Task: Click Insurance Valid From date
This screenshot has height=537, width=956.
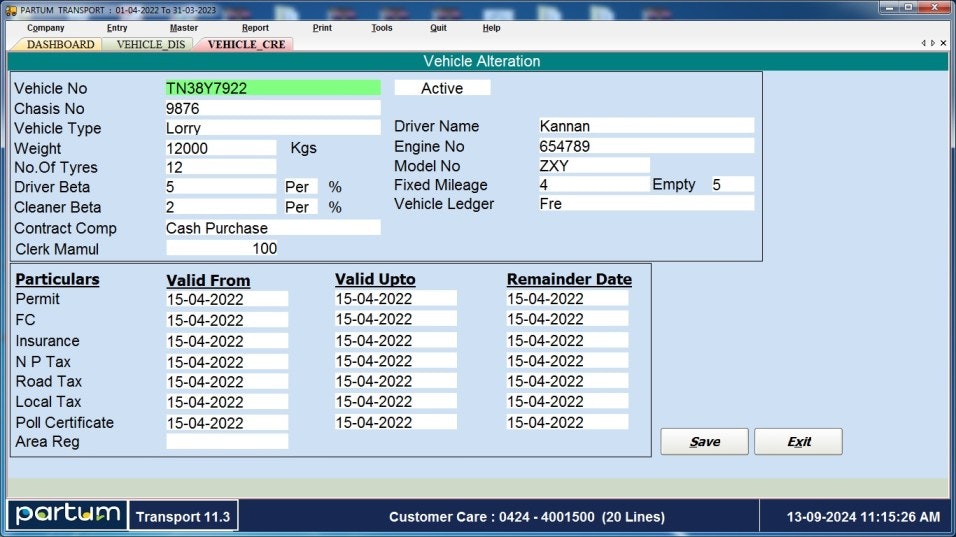Action: [227, 341]
